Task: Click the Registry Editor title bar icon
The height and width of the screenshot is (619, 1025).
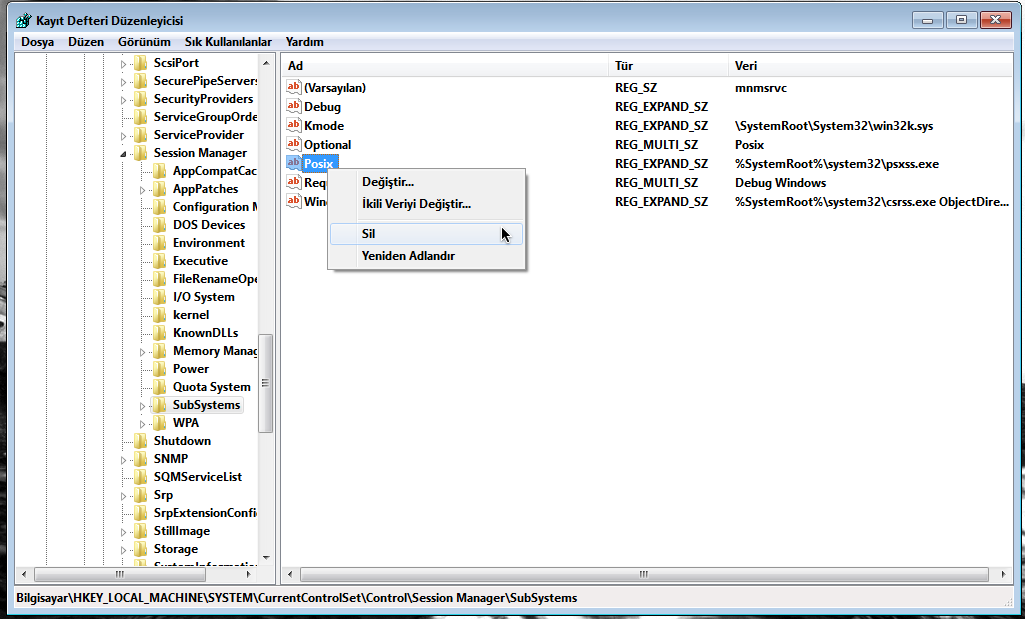Action: point(24,20)
